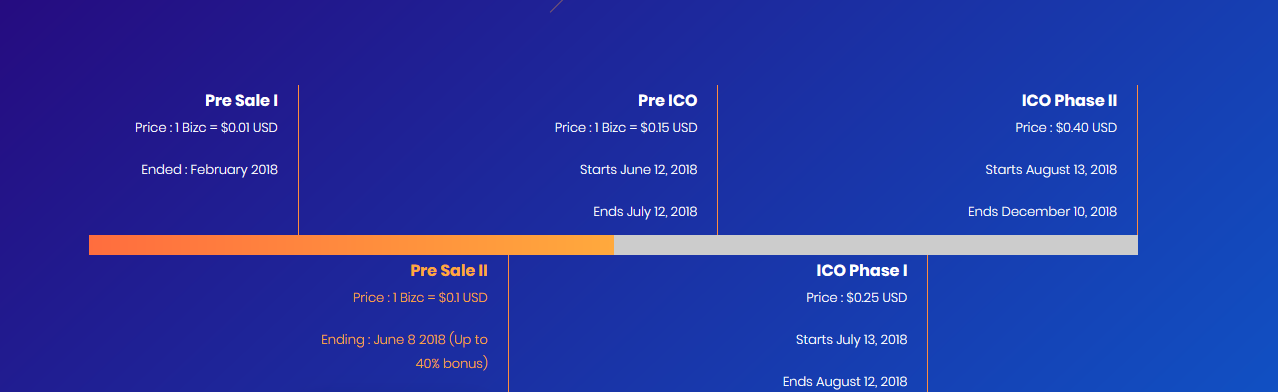
Task: Click Ended : February 2018 text
Action: click(209, 169)
